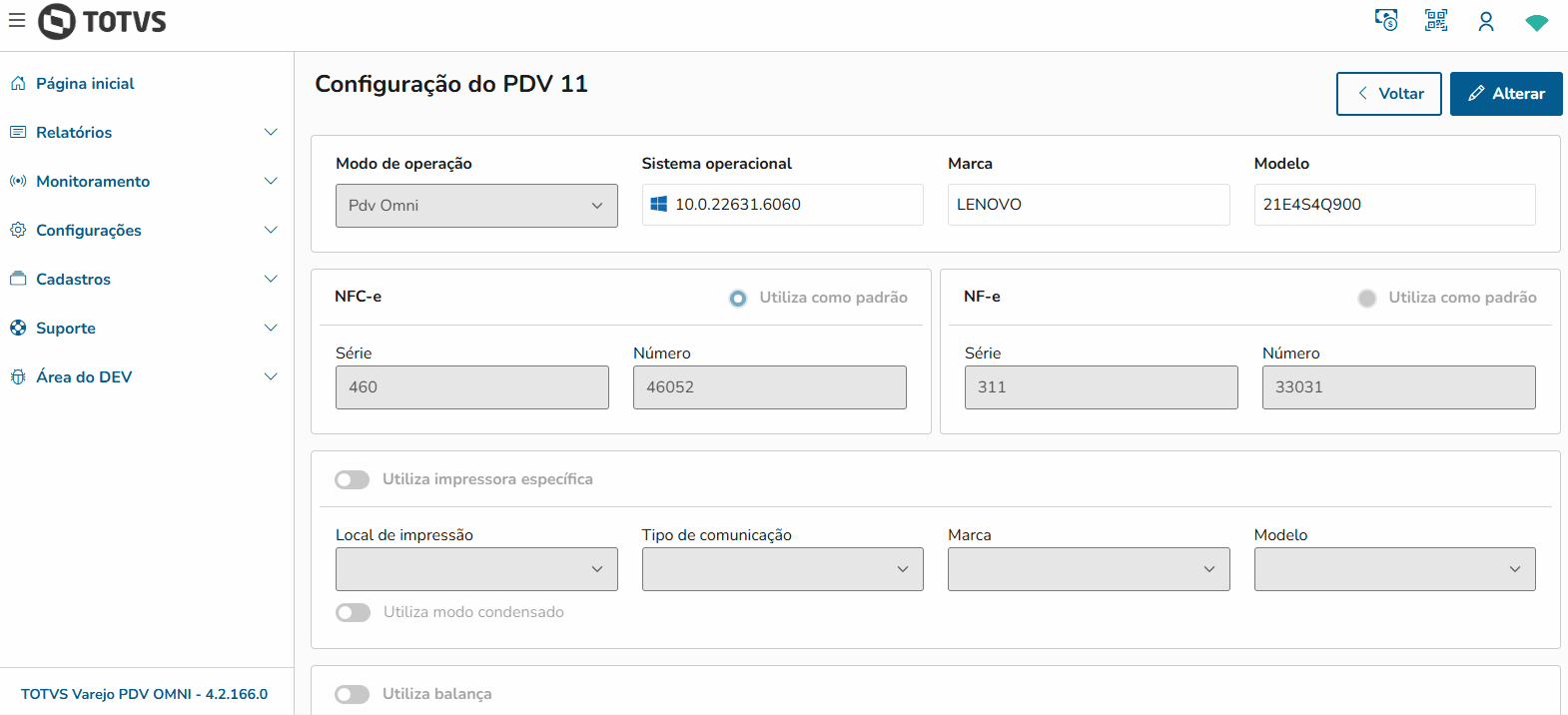Click the NFC-e Número input field
Image resolution: width=1568 pixels, height=715 pixels.
pyautogui.click(x=769, y=387)
